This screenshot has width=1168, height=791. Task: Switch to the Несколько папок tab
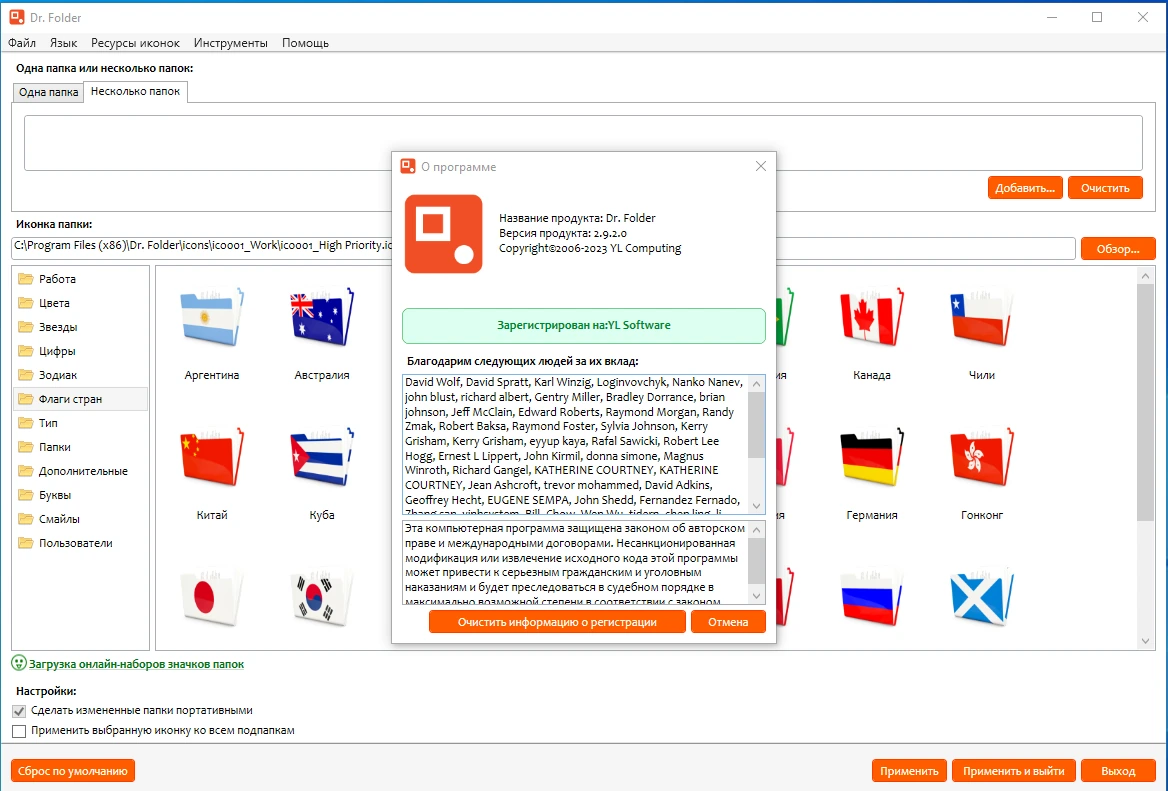coord(136,91)
